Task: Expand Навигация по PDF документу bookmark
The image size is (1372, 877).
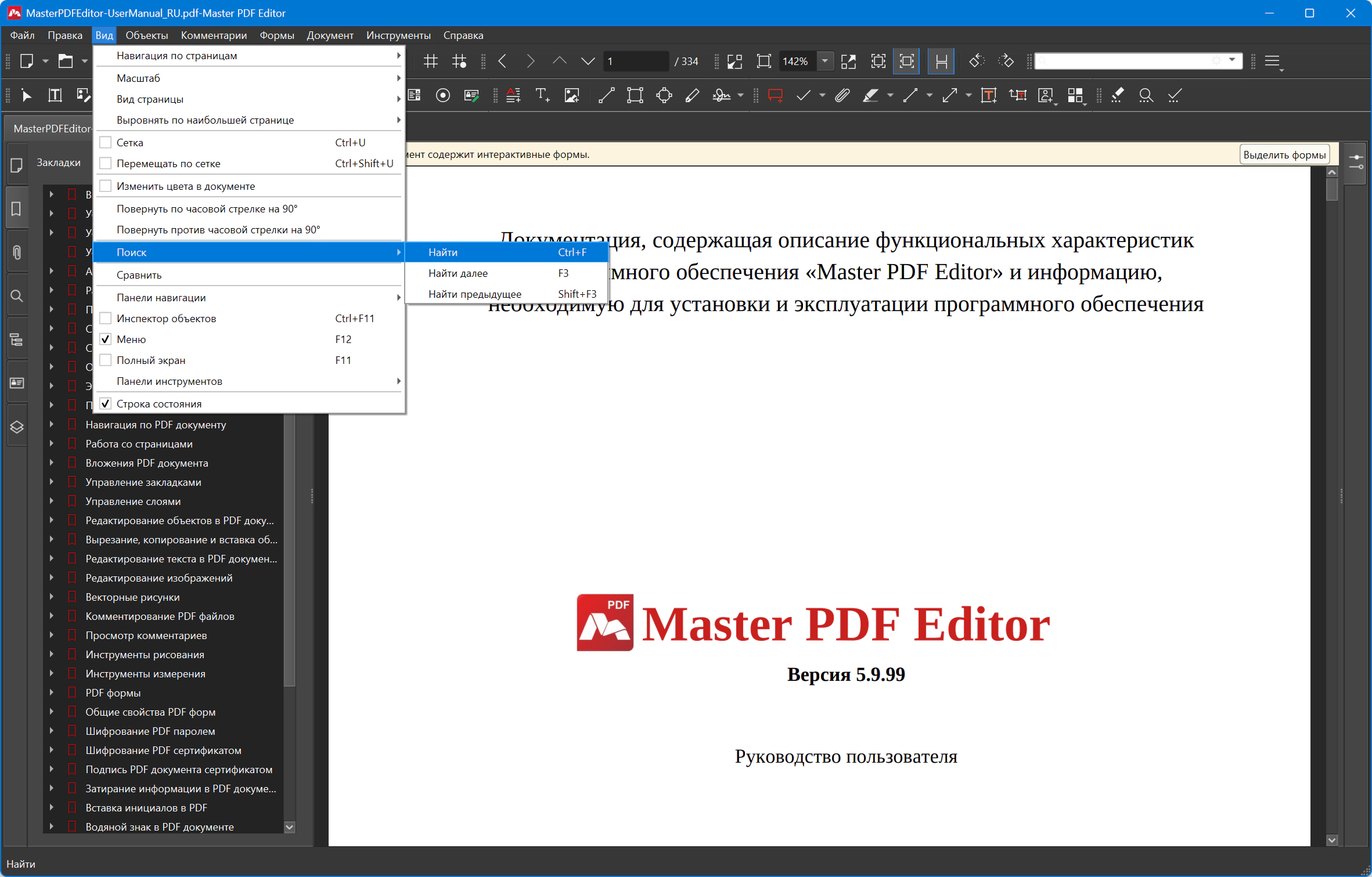Action: click(x=51, y=424)
